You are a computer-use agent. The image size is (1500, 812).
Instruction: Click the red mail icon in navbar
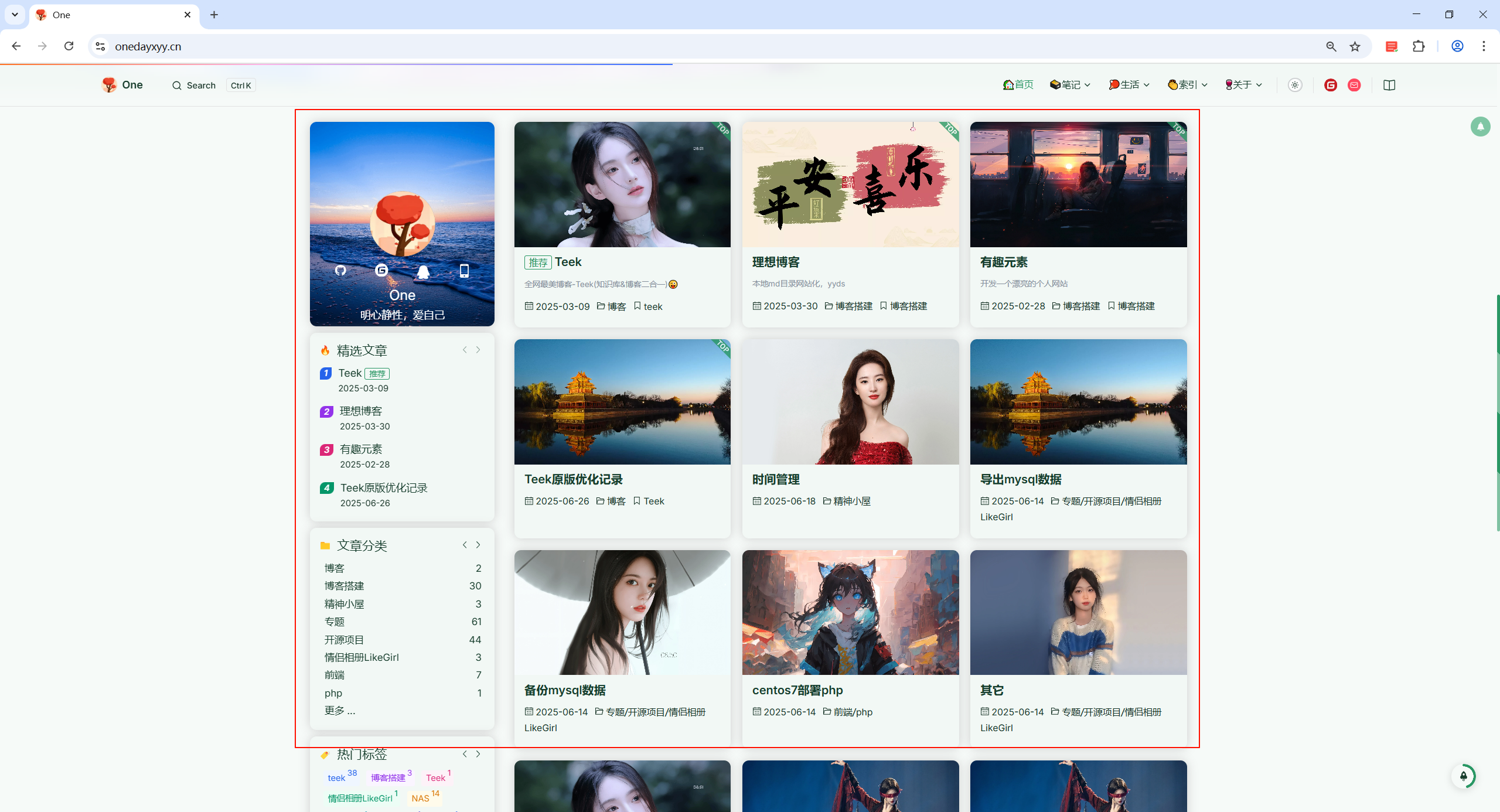pyautogui.click(x=1354, y=85)
